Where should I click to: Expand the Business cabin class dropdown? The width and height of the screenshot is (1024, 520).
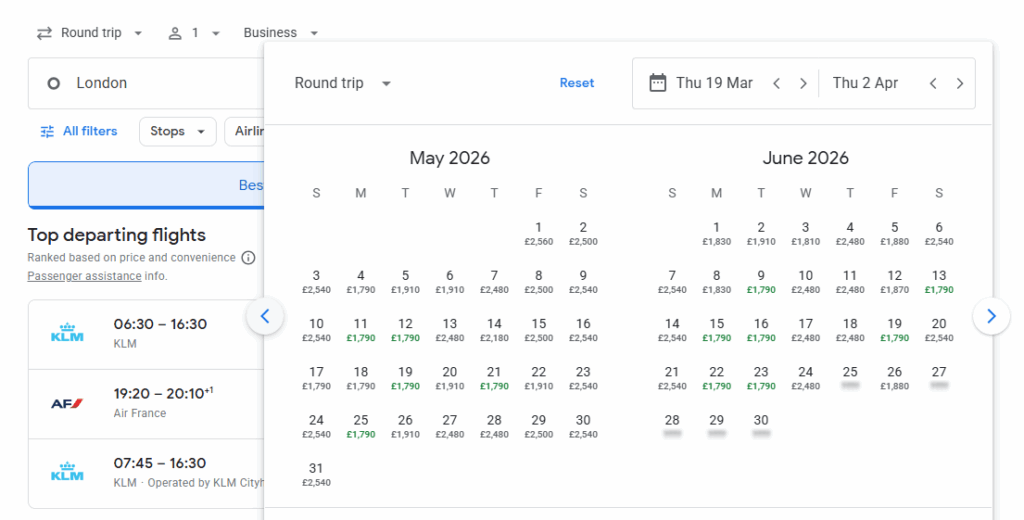(281, 33)
